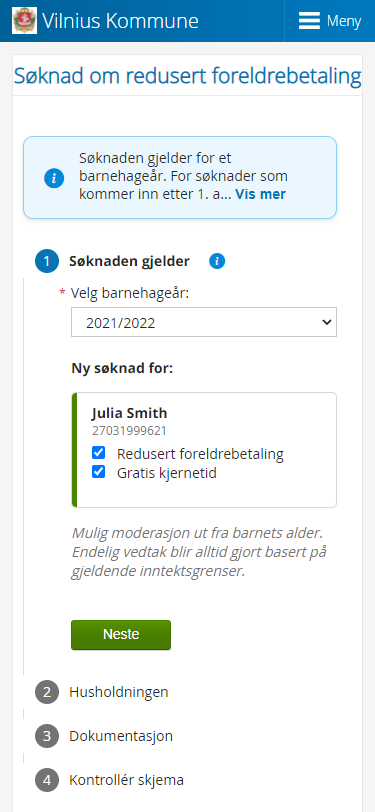Open the hamburger Meny icon
375x812 pixels.
coord(310,21)
